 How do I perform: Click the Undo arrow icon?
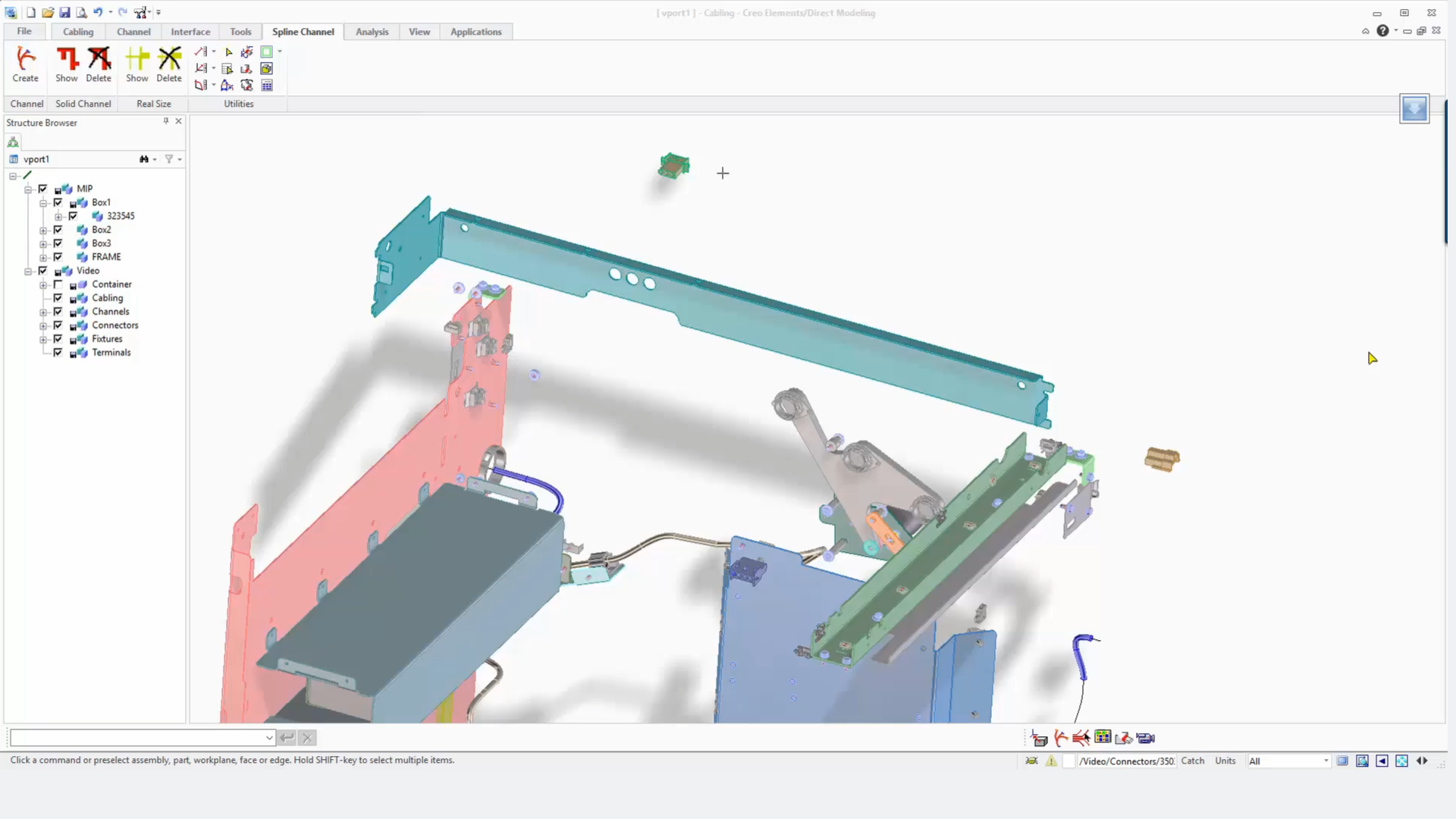[98, 12]
